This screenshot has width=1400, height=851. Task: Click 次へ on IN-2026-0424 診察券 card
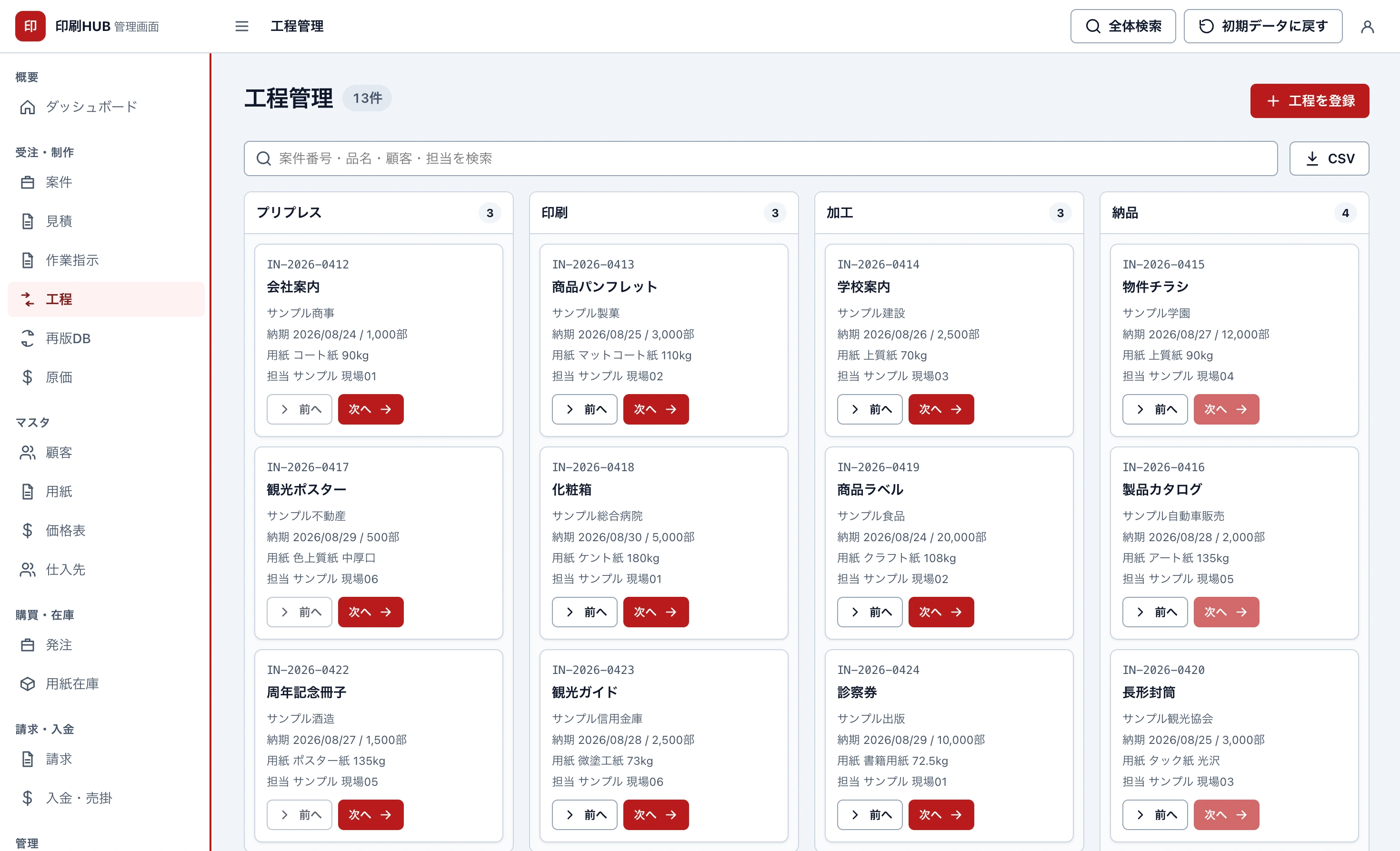click(941, 815)
